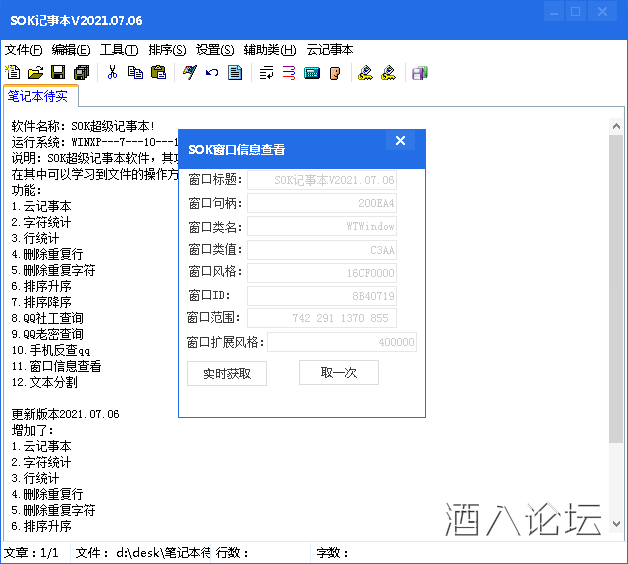Viewport: 628px width, 564px height.
Task: Click the line 11.窗口信息查看
Action: tap(56, 366)
